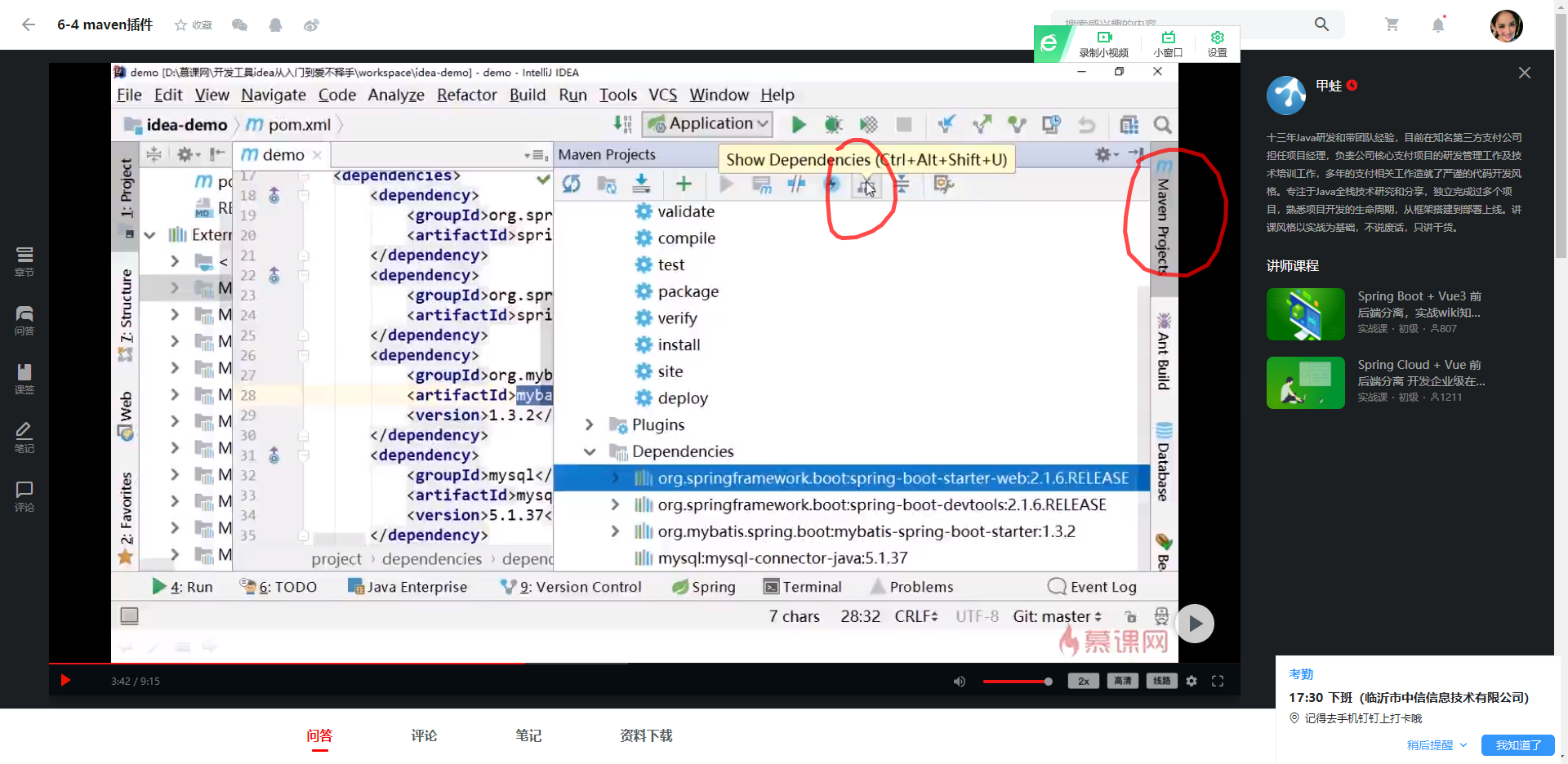Toggle video volume mute icon
The height and width of the screenshot is (764, 1568).
959,681
